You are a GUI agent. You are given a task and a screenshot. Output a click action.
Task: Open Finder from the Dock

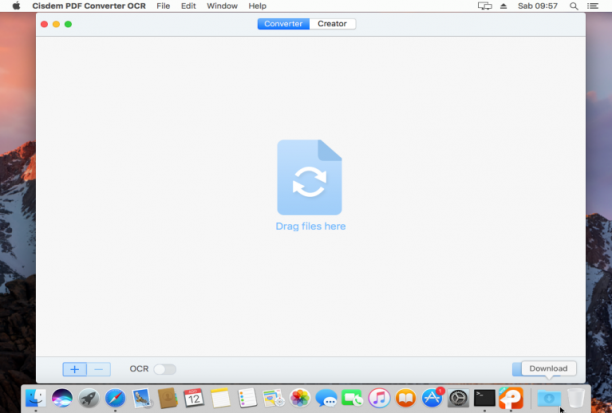point(36,398)
